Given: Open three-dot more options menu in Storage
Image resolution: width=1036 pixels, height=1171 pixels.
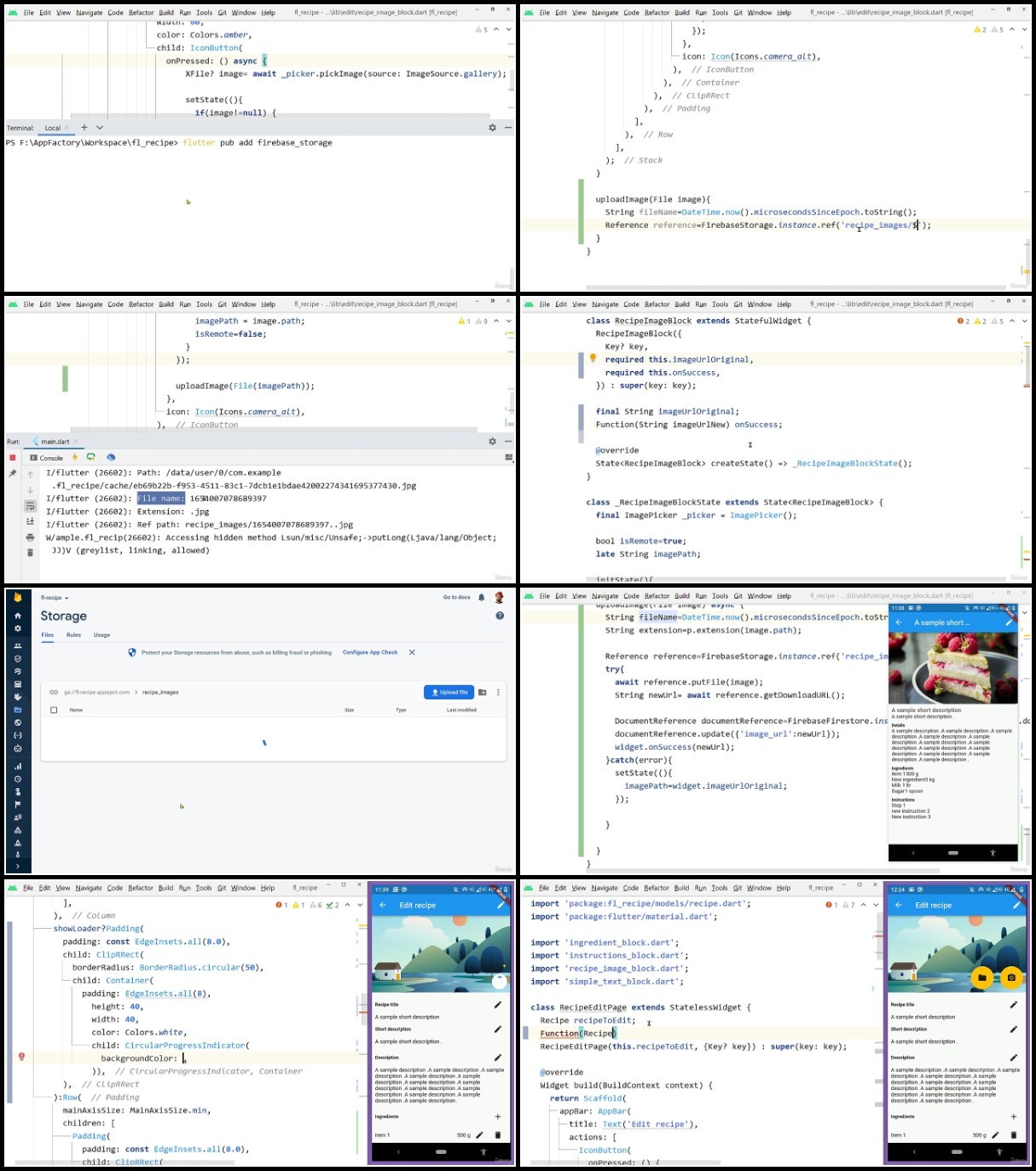Looking at the screenshot, I should click(x=498, y=692).
